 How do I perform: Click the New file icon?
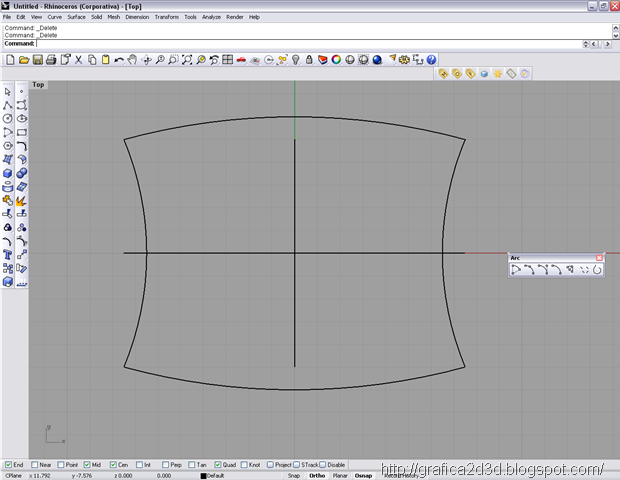click(x=10, y=60)
